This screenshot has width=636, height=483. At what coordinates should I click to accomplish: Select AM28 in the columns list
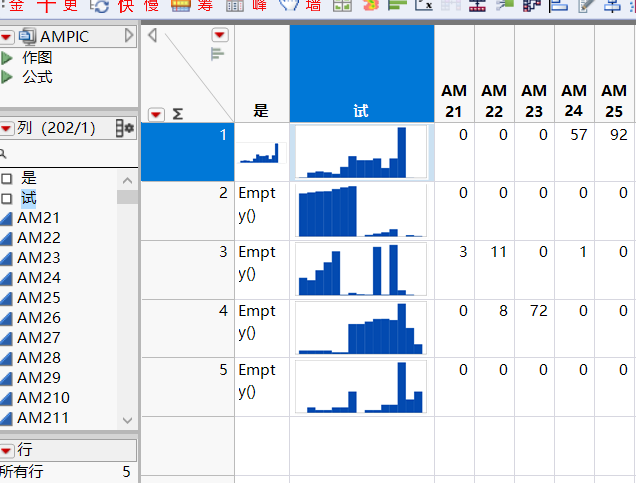tap(39, 358)
